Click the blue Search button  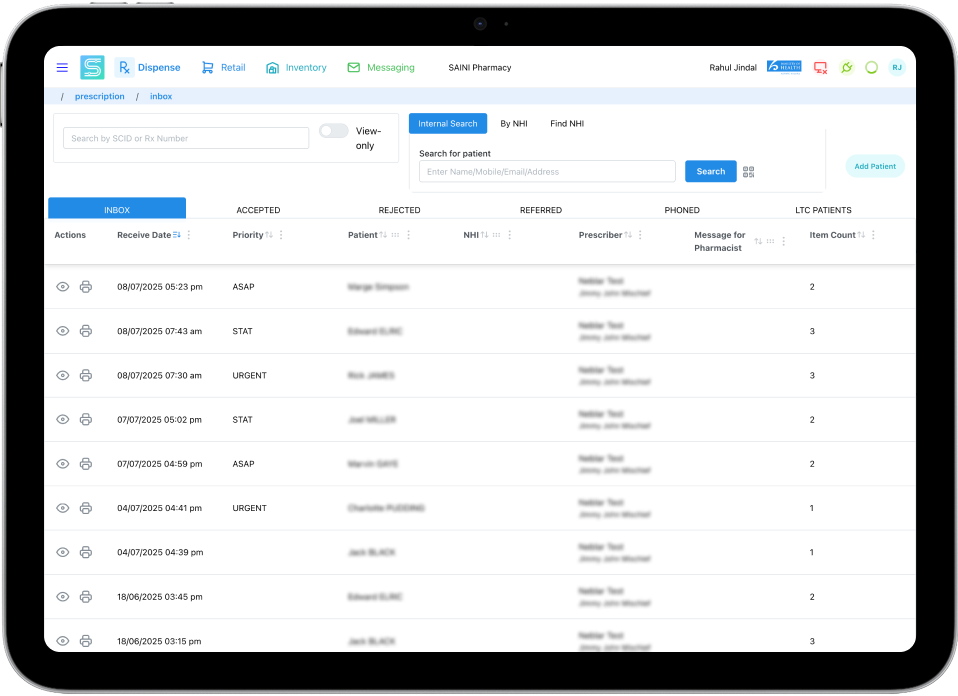710,171
